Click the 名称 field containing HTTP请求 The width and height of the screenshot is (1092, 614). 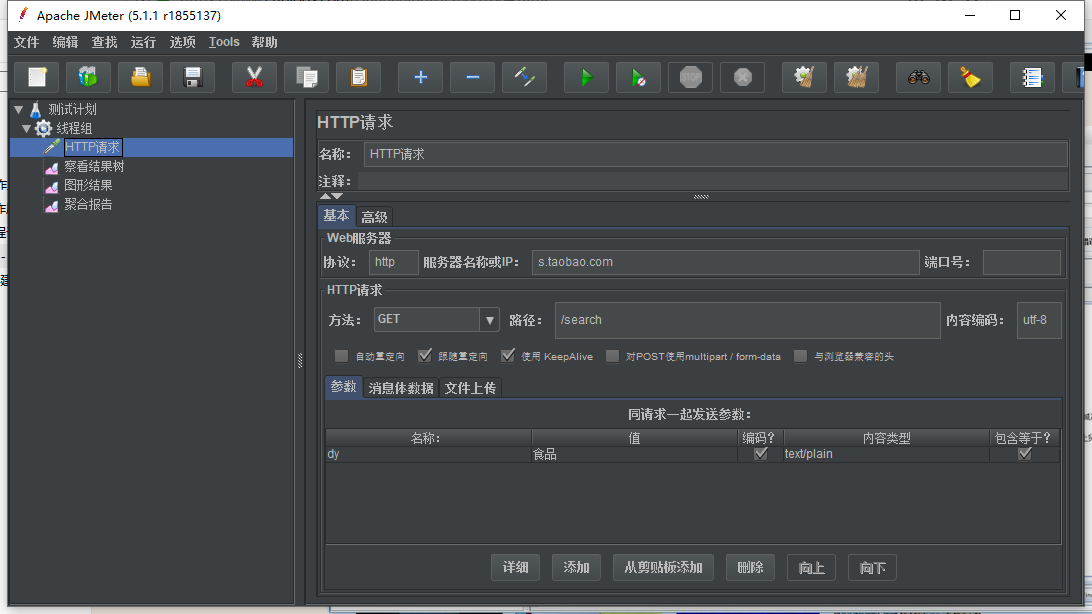715,154
